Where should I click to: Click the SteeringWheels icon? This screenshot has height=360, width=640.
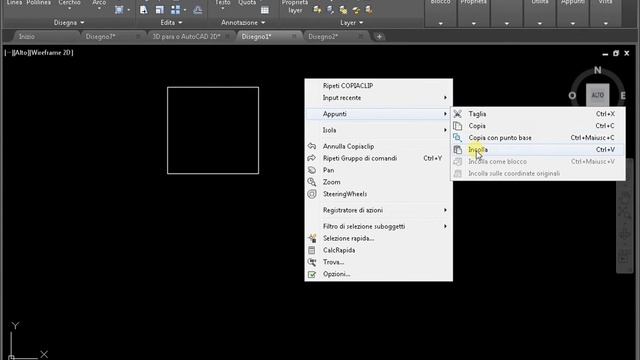pyautogui.click(x=312, y=194)
